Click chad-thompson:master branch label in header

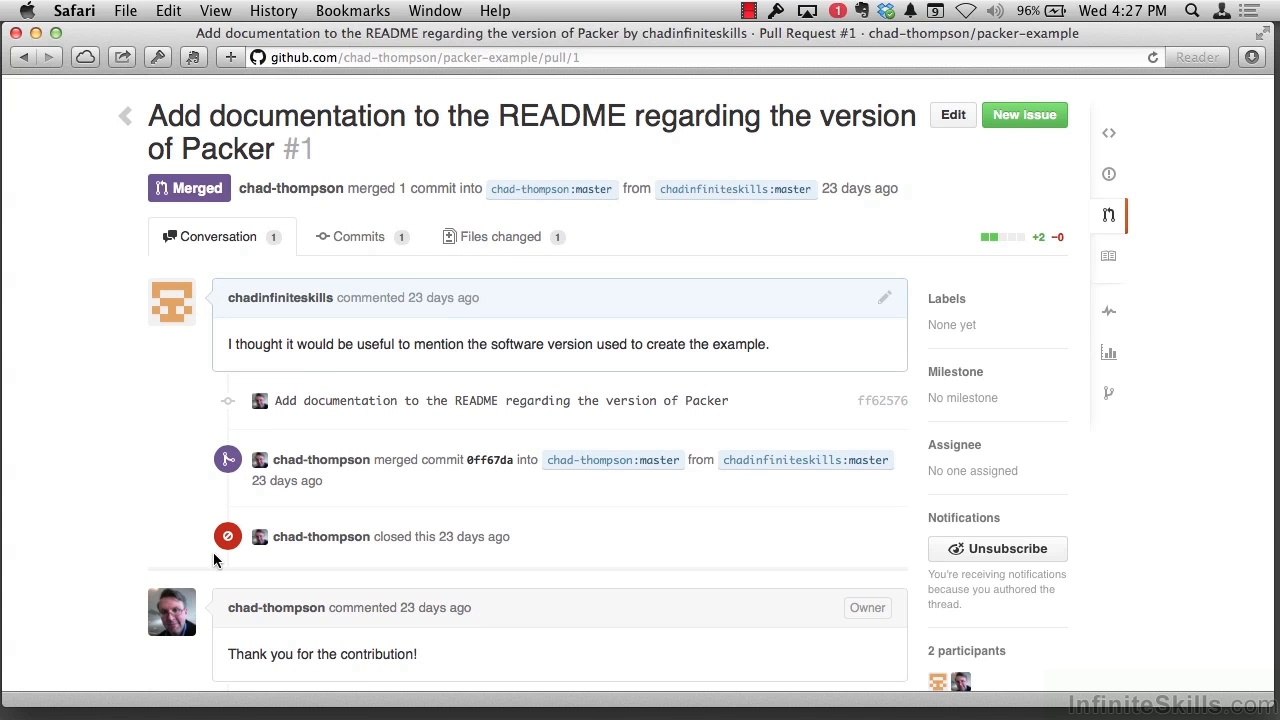(551, 189)
